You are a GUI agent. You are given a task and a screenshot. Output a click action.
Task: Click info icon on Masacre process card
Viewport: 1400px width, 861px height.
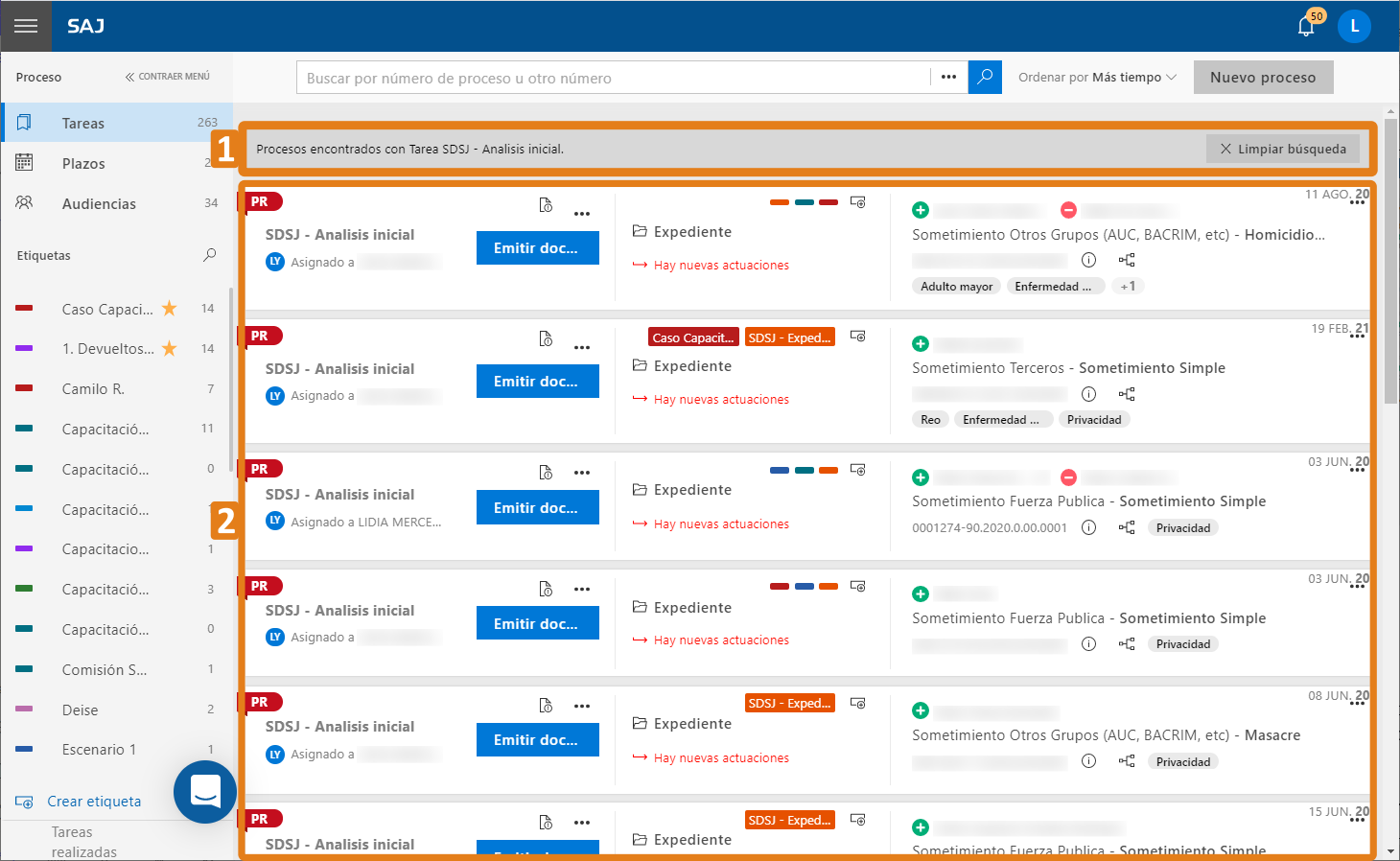click(1088, 761)
